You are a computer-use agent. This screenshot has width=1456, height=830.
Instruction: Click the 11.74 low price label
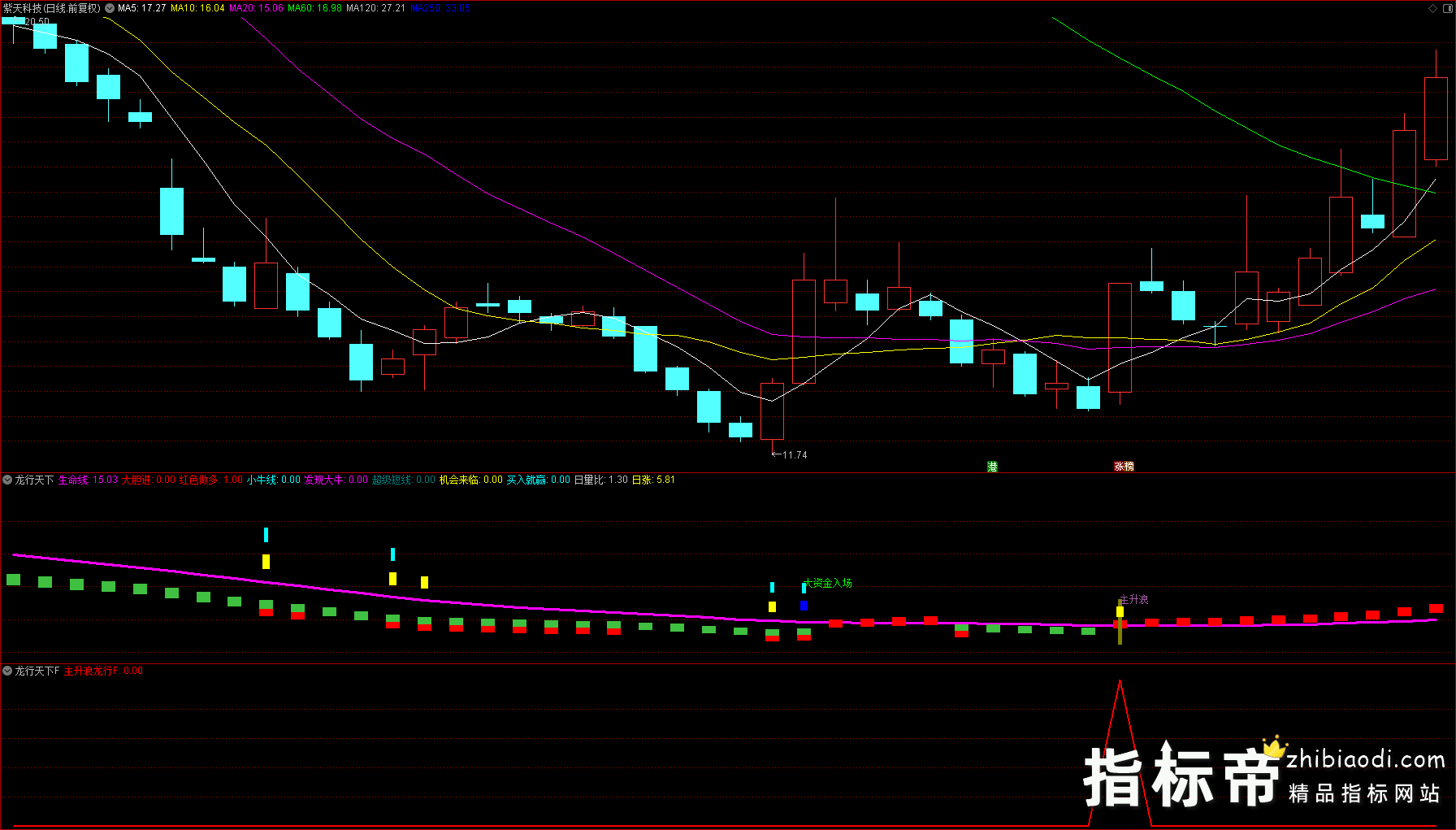click(x=794, y=455)
